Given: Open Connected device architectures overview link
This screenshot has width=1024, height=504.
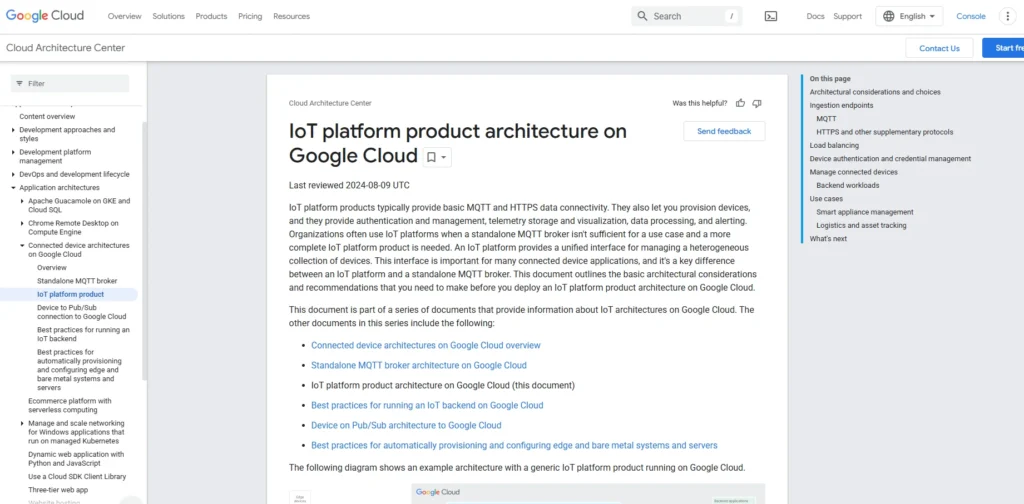Looking at the screenshot, I should point(426,345).
